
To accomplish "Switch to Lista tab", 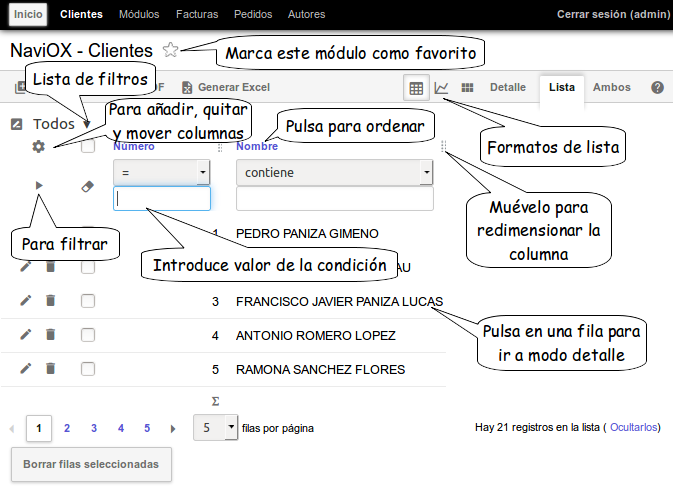I will tap(562, 87).
